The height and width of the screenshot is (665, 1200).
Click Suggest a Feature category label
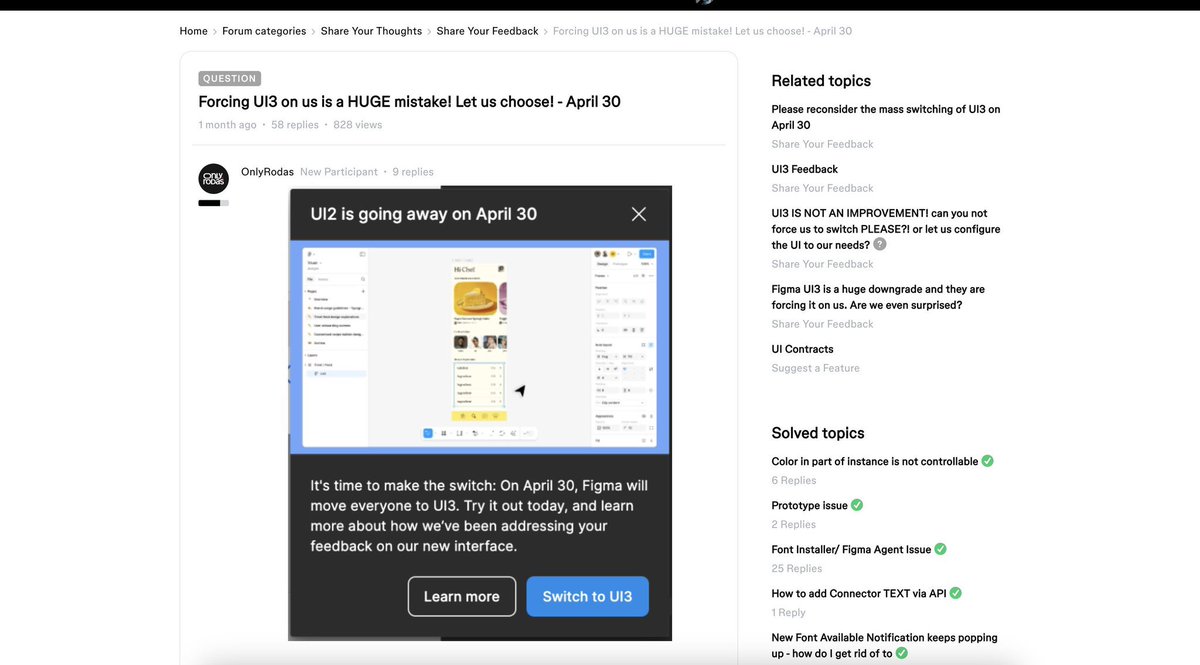tap(815, 368)
